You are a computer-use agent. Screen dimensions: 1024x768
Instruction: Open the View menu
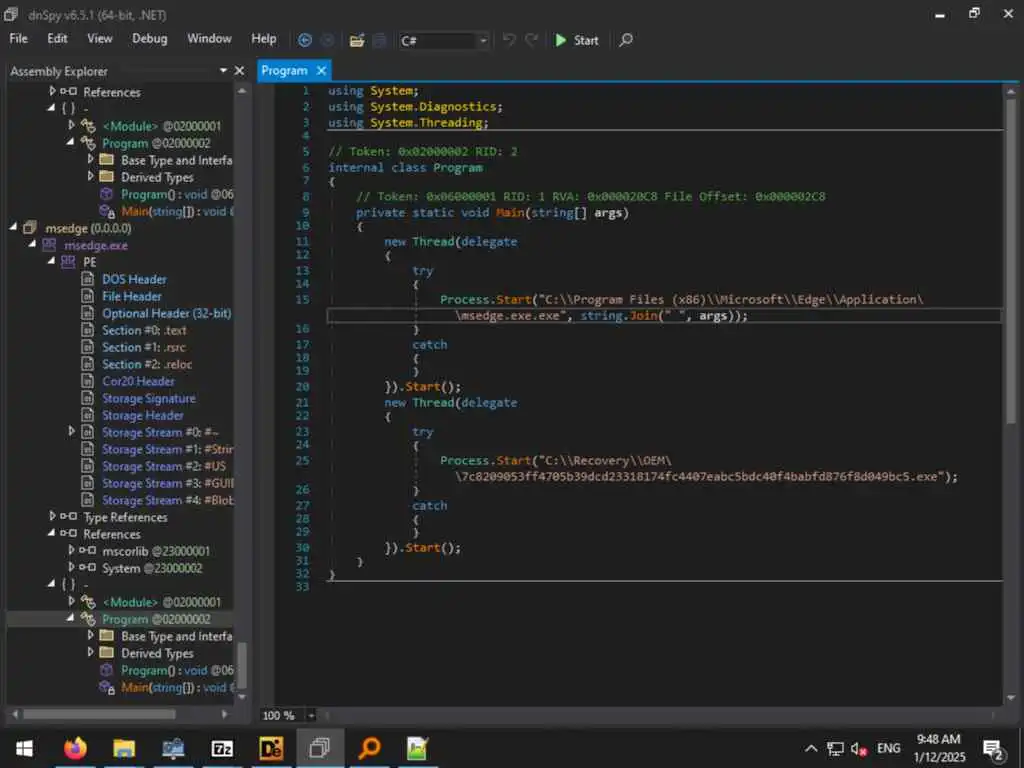tap(100, 39)
